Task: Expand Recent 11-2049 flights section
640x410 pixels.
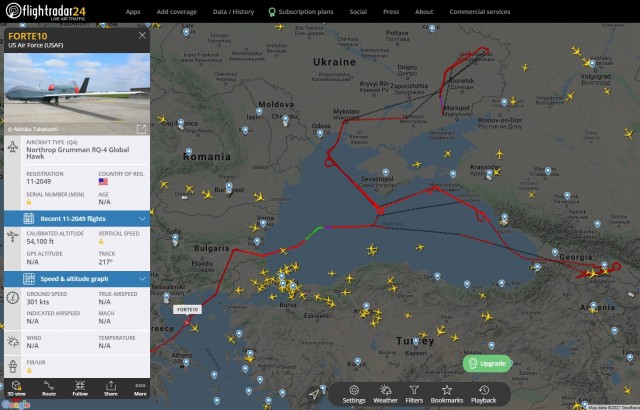Action: pos(77,219)
